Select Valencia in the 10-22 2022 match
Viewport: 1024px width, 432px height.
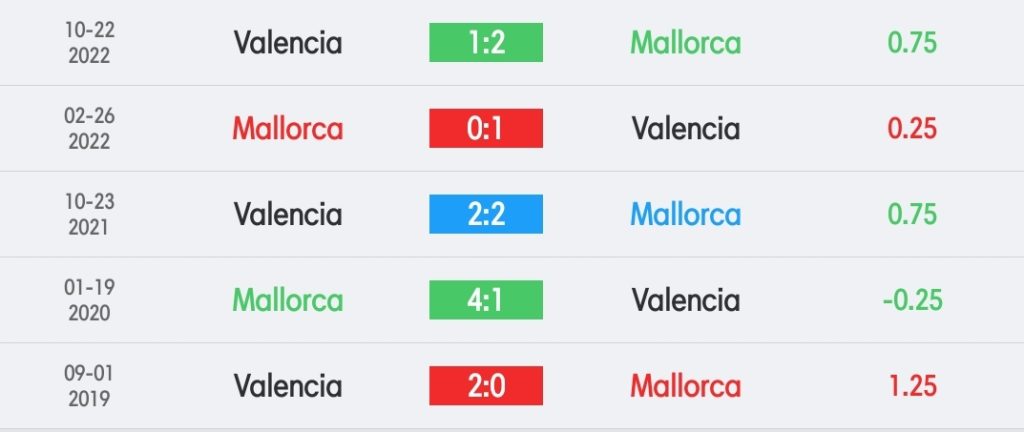pyautogui.click(x=288, y=43)
